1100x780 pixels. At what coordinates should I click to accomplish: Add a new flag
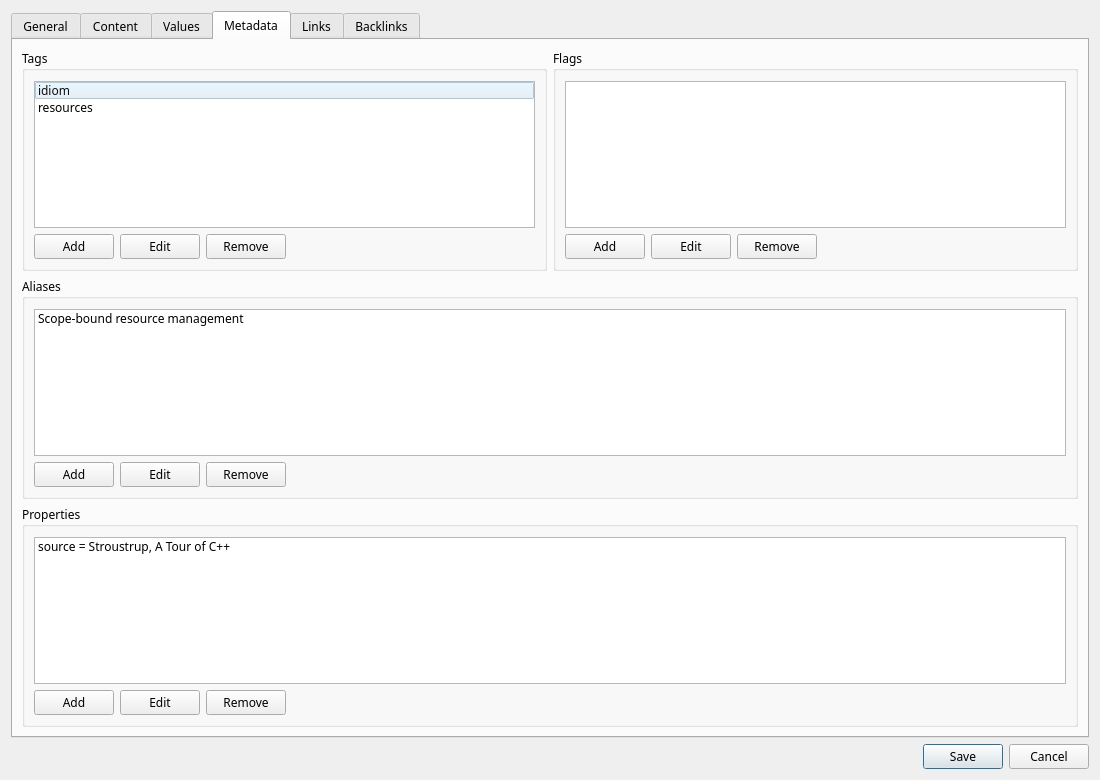[x=605, y=246]
